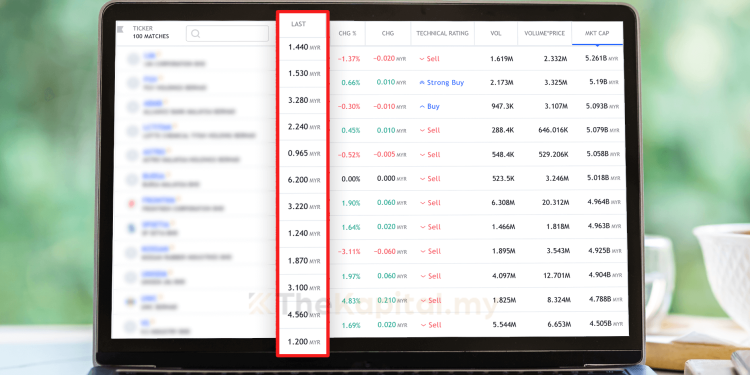Screen dimensions: 750x375
Task: Click the 0.000 MYR change cell
Action: tap(392, 178)
